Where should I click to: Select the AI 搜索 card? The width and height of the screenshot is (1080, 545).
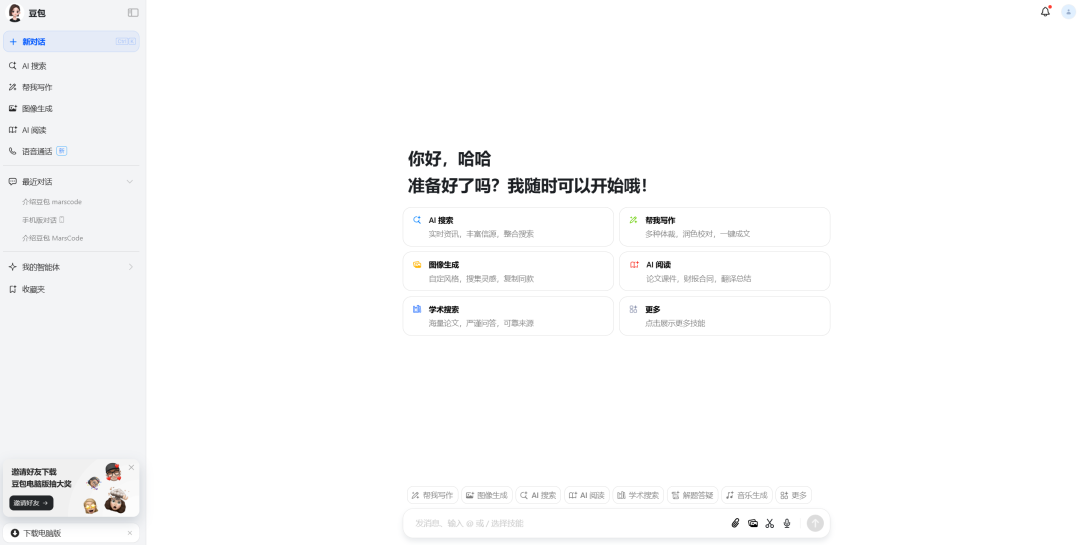pyautogui.click(x=508, y=227)
